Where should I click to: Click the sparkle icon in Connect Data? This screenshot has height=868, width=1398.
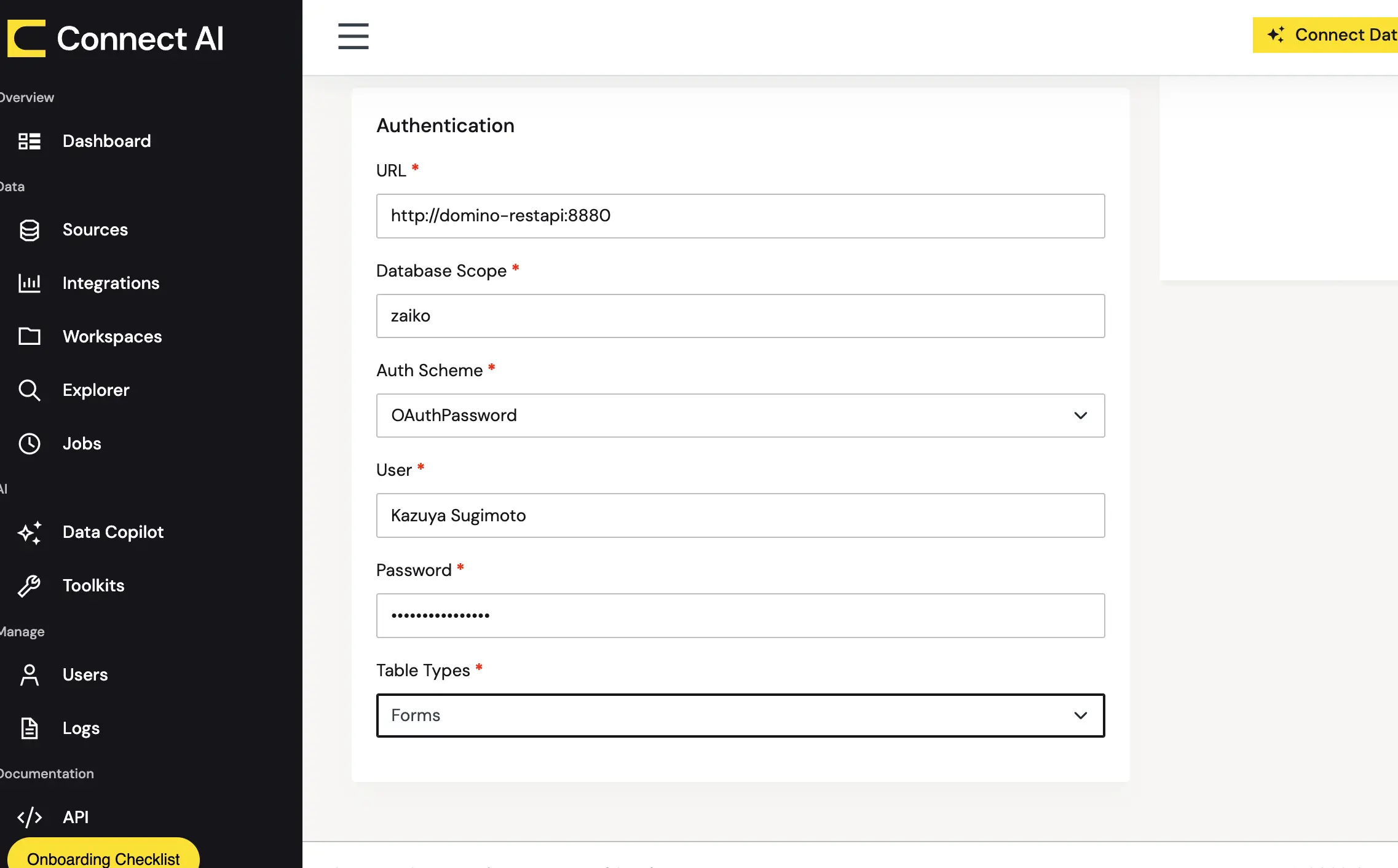(1276, 34)
